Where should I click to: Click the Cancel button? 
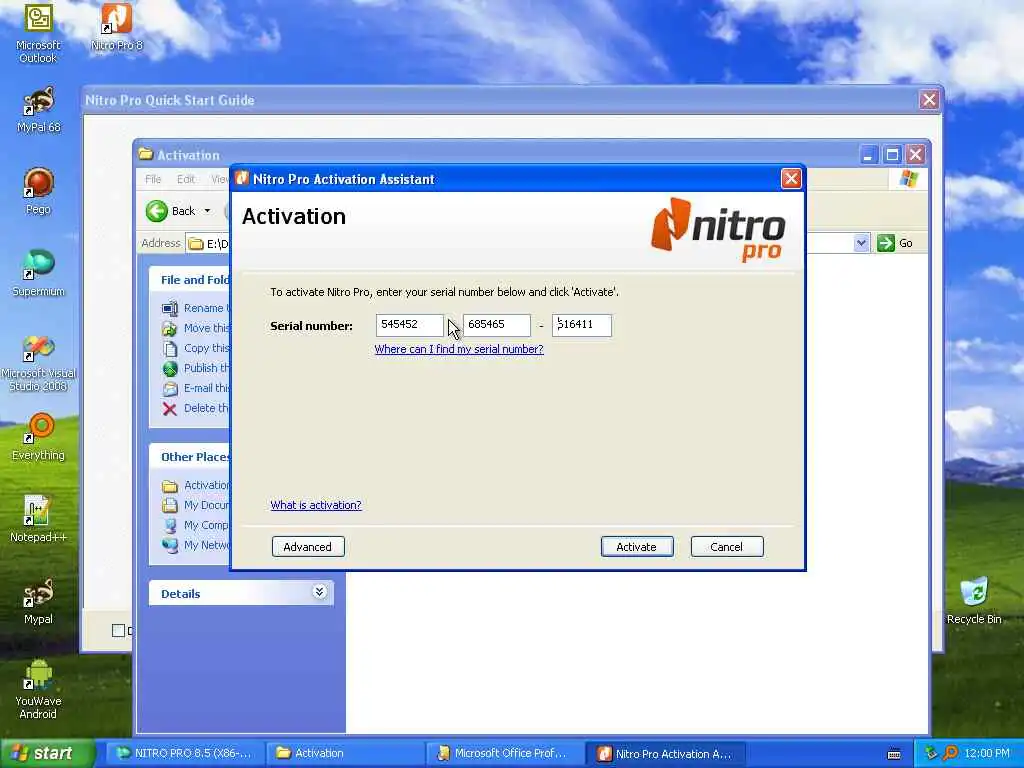click(x=727, y=547)
